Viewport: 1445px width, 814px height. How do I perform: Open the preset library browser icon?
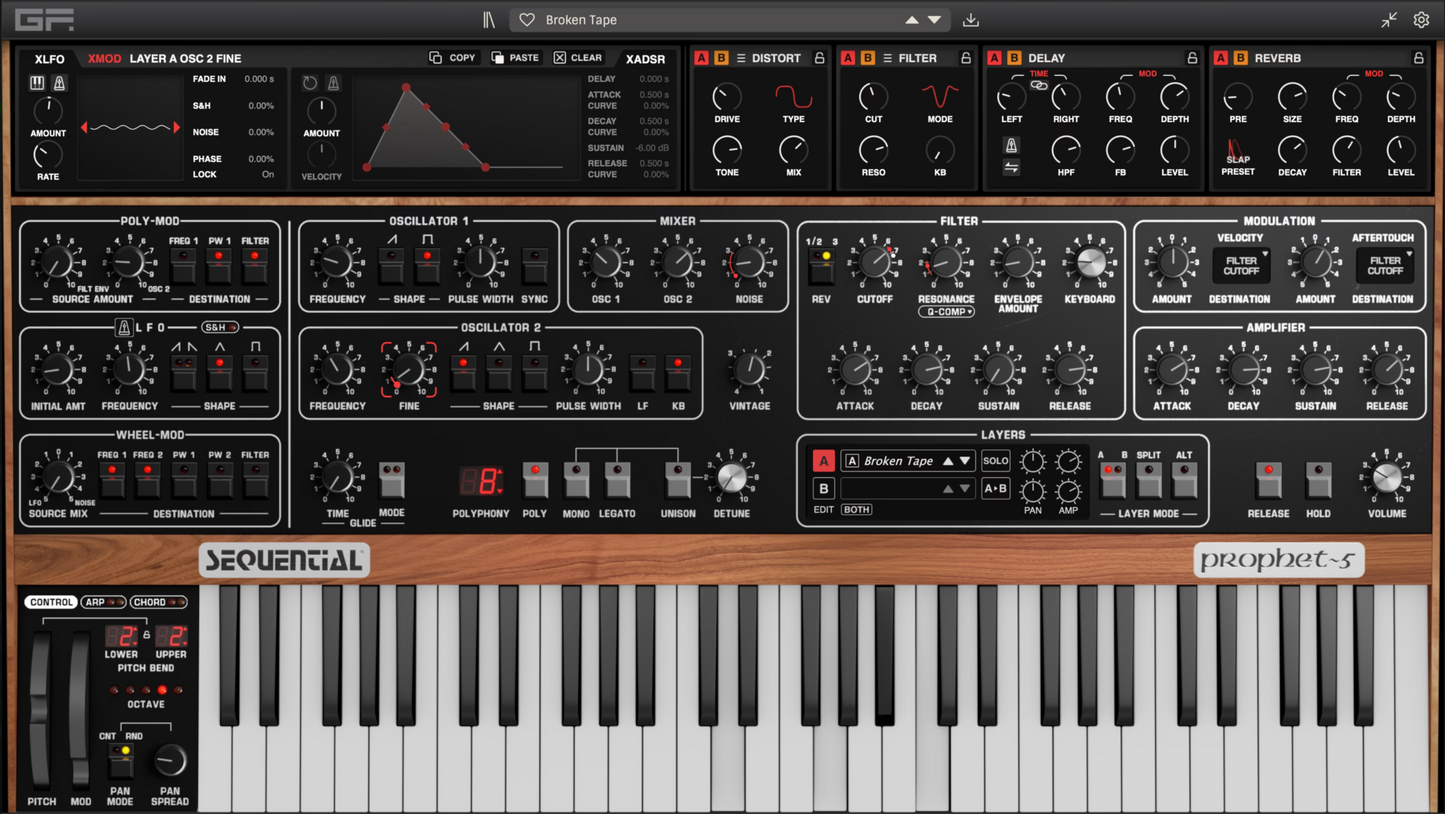pyautogui.click(x=489, y=20)
